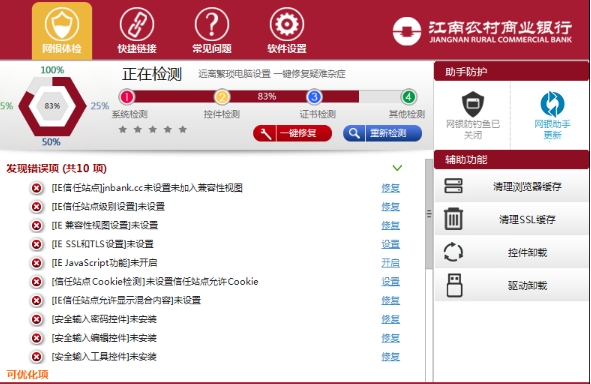Click step 4 其他检测 marker
Image resolution: width=591 pixels, height=384 pixels.
click(409, 97)
